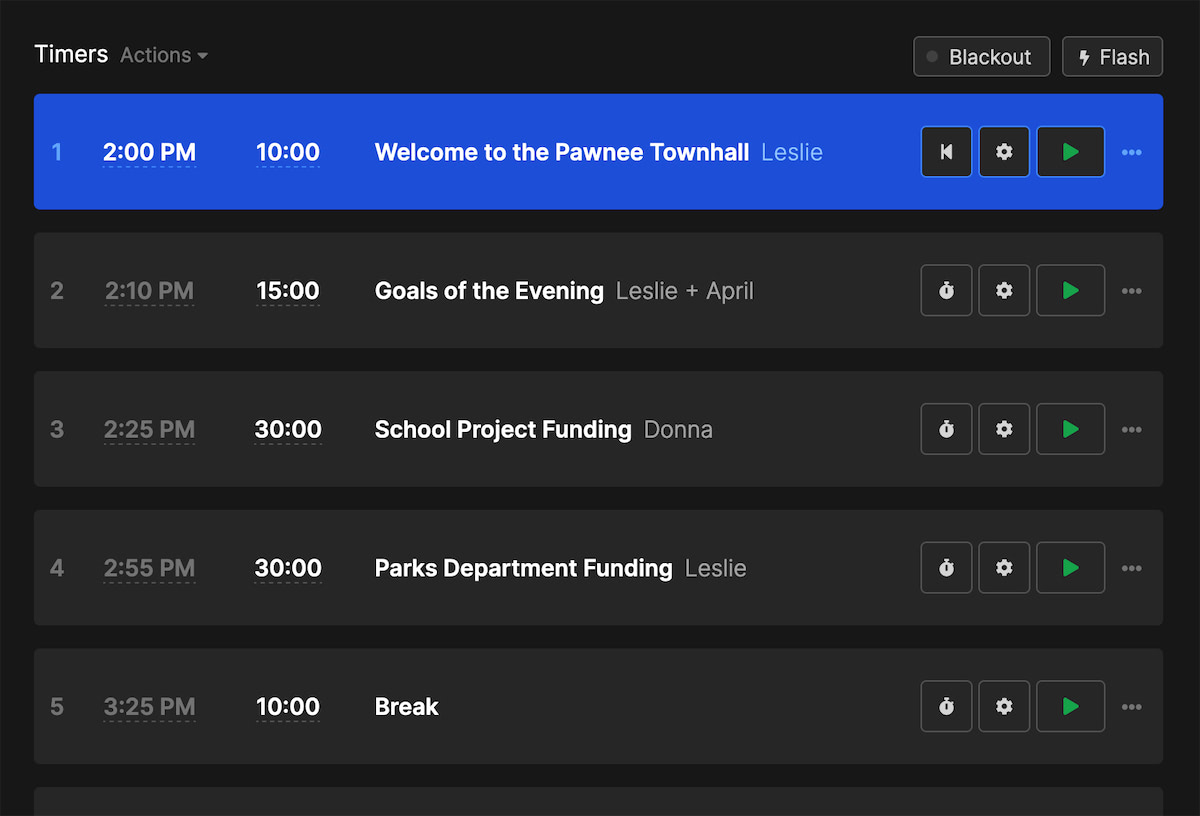1200x816 pixels.
Task: Click the stopwatch icon on Goals of the Evening
Action: click(x=946, y=290)
